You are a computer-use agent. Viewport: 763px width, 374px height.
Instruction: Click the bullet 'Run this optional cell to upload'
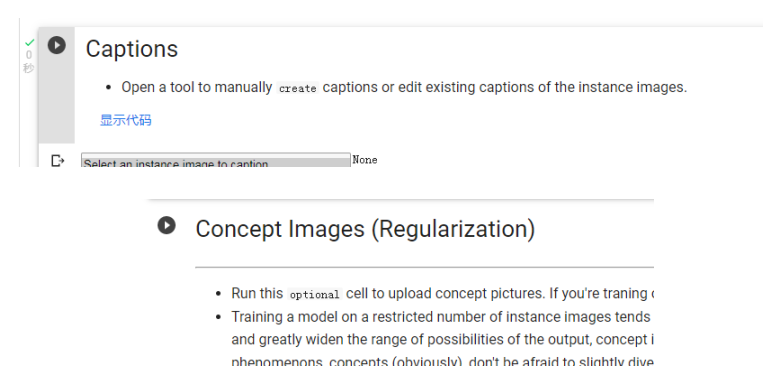pos(443,294)
